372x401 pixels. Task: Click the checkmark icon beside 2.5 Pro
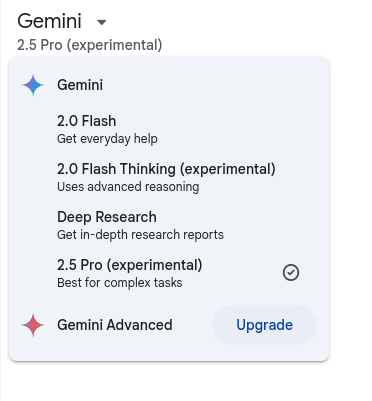click(x=291, y=273)
